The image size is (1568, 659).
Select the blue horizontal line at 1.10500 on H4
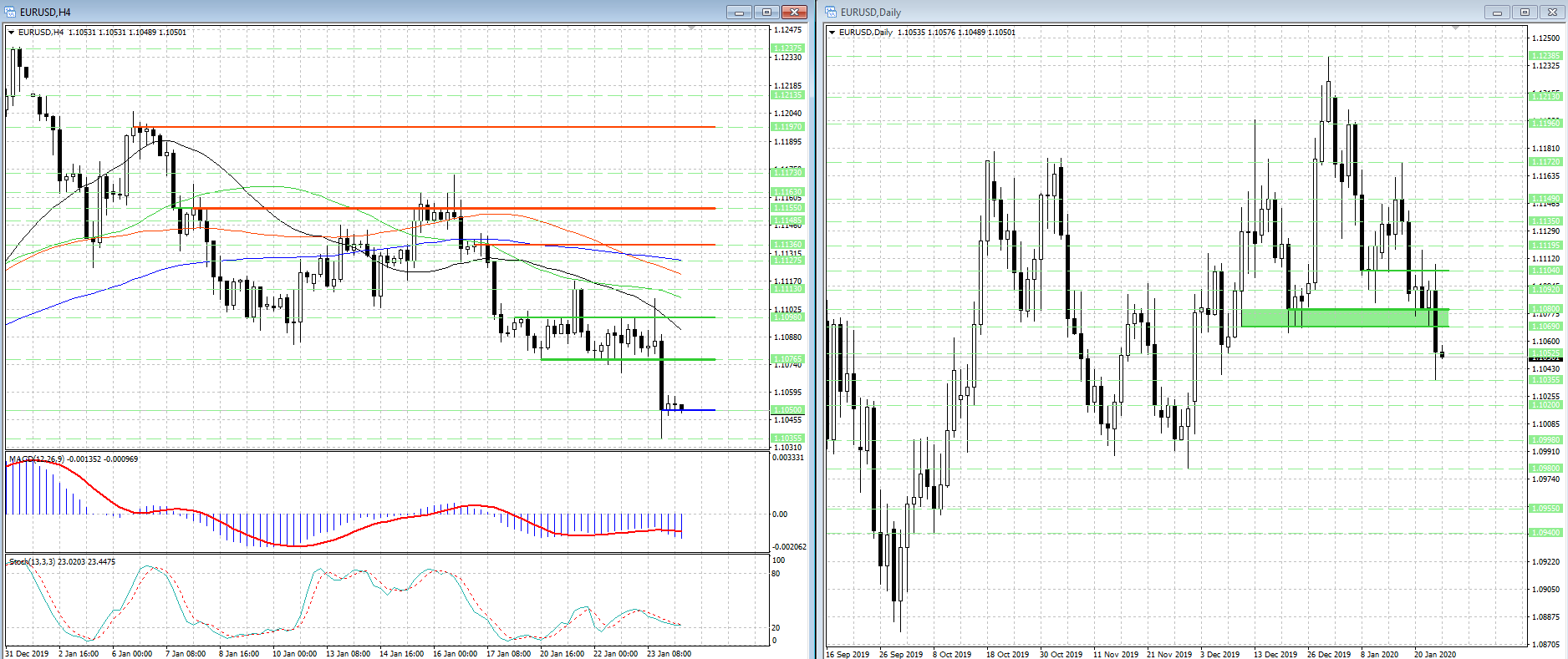coord(688,410)
